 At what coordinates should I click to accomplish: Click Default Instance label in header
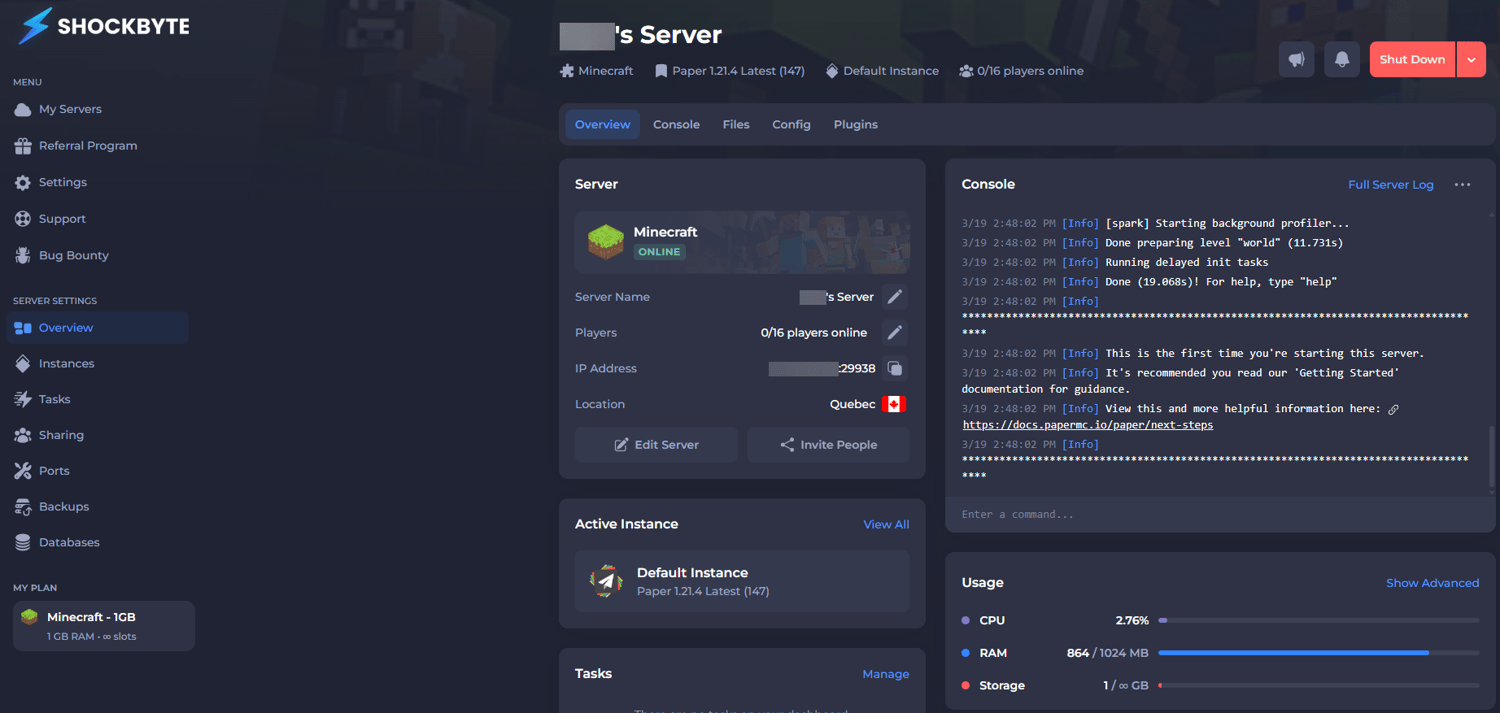point(882,71)
